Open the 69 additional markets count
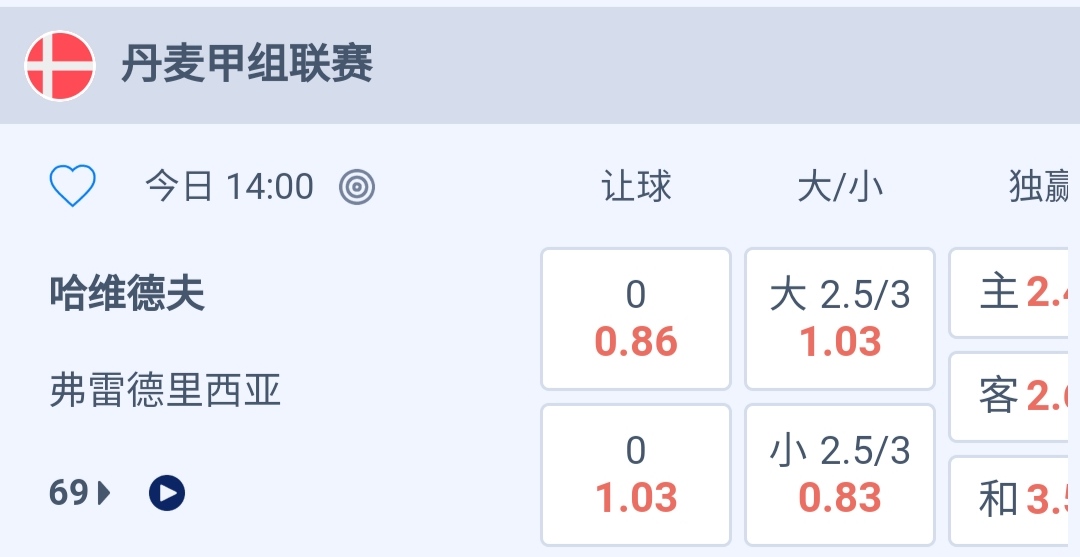The height and width of the screenshot is (557, 1080). click(x=68, y=493)
